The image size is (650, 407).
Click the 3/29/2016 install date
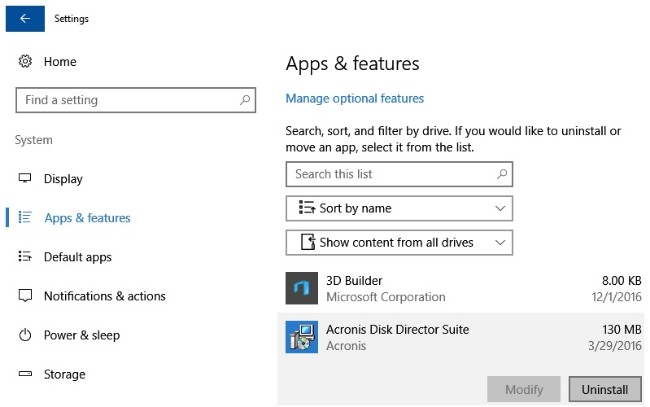[x=615, y=346]
